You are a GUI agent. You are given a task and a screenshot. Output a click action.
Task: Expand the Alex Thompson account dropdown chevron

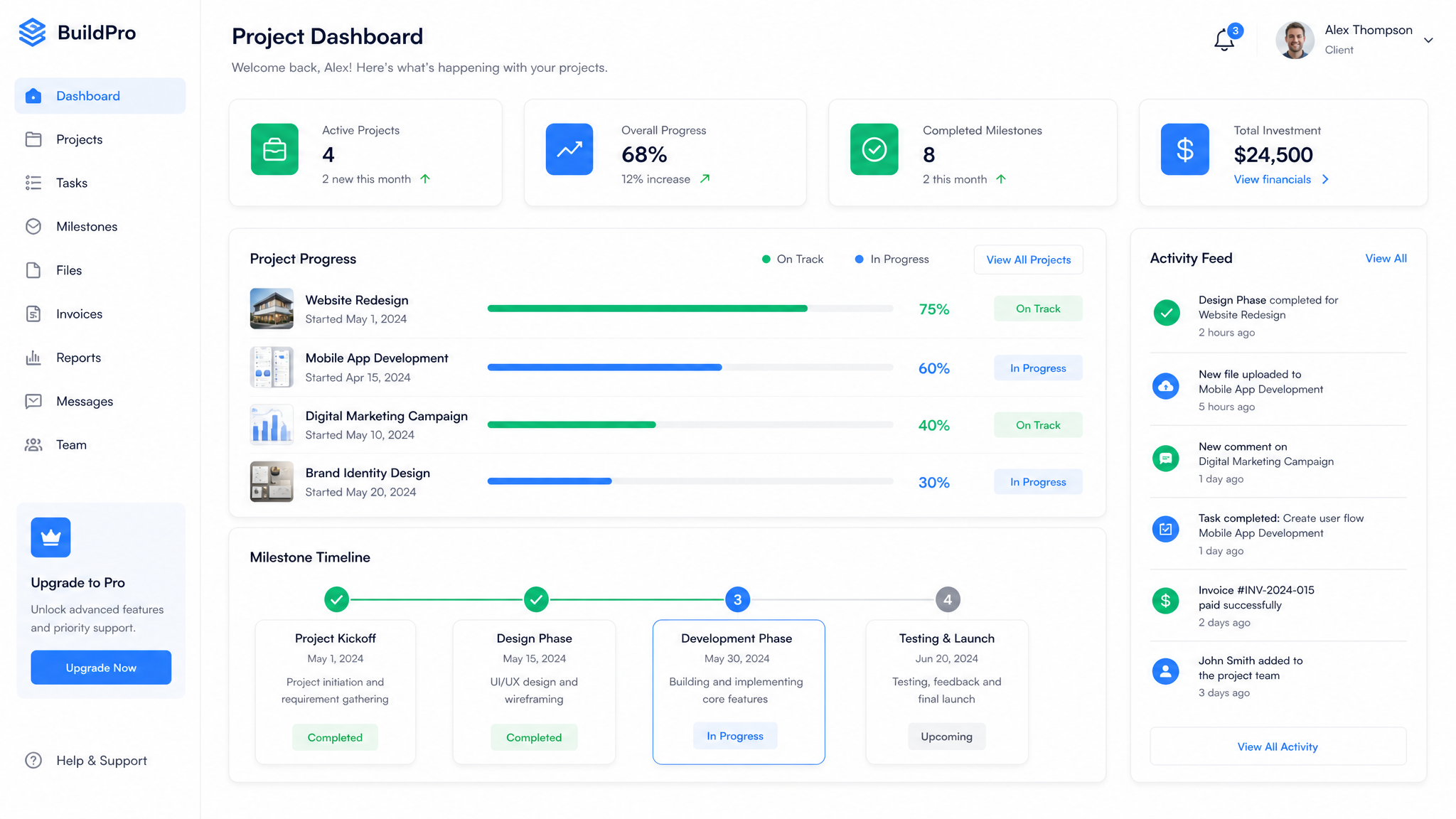click(1428, 41)
